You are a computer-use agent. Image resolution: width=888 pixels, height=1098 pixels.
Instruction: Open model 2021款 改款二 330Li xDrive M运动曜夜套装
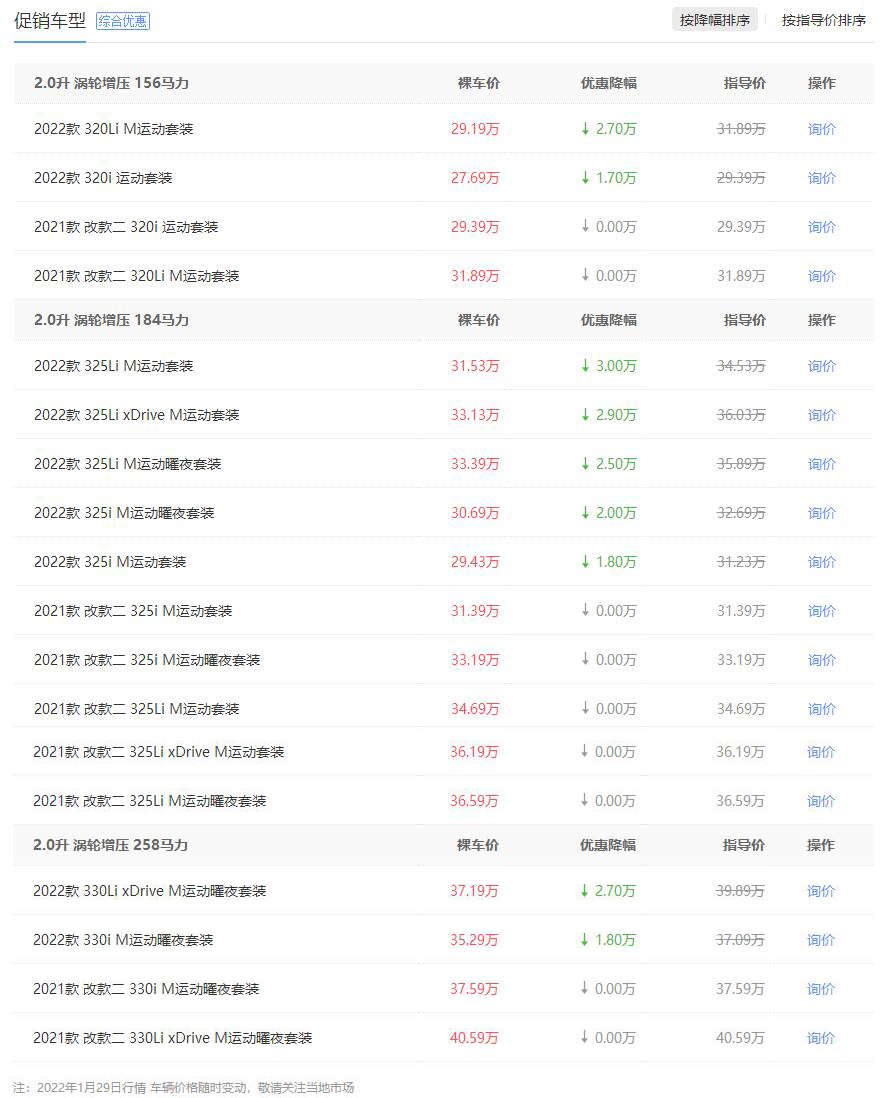172,1038
